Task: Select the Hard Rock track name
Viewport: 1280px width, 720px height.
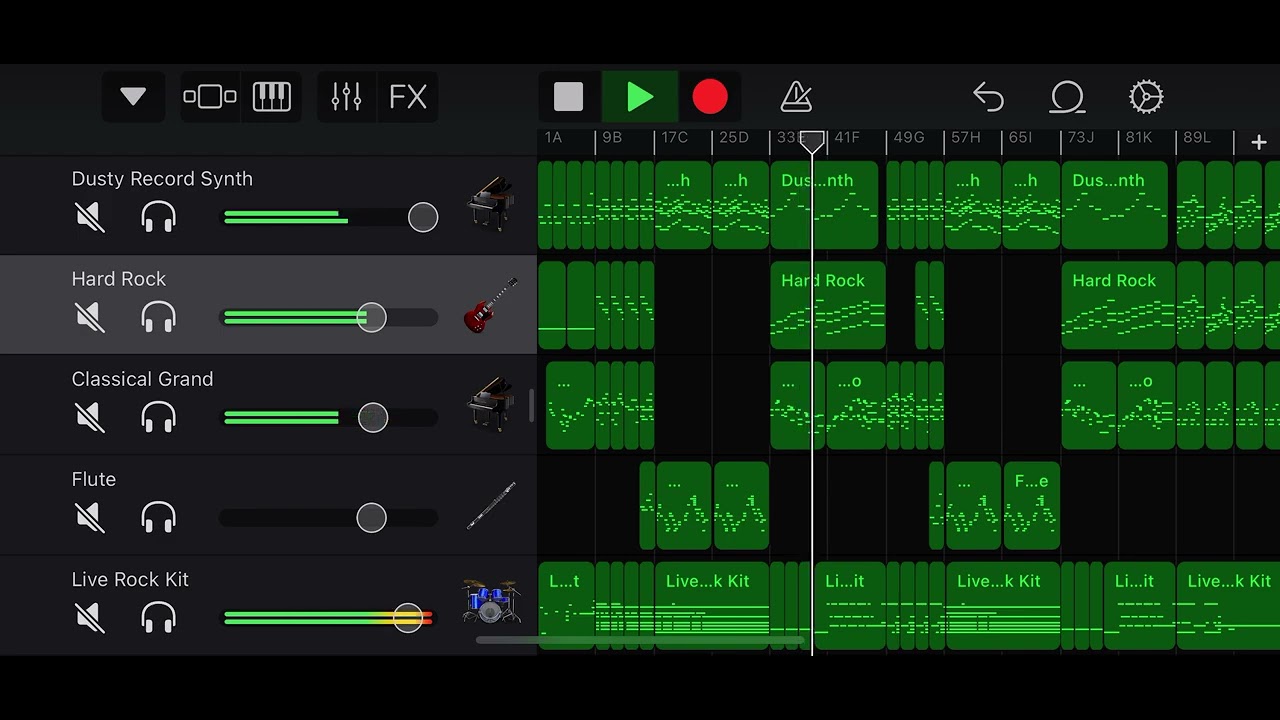Action: [118, 279]
